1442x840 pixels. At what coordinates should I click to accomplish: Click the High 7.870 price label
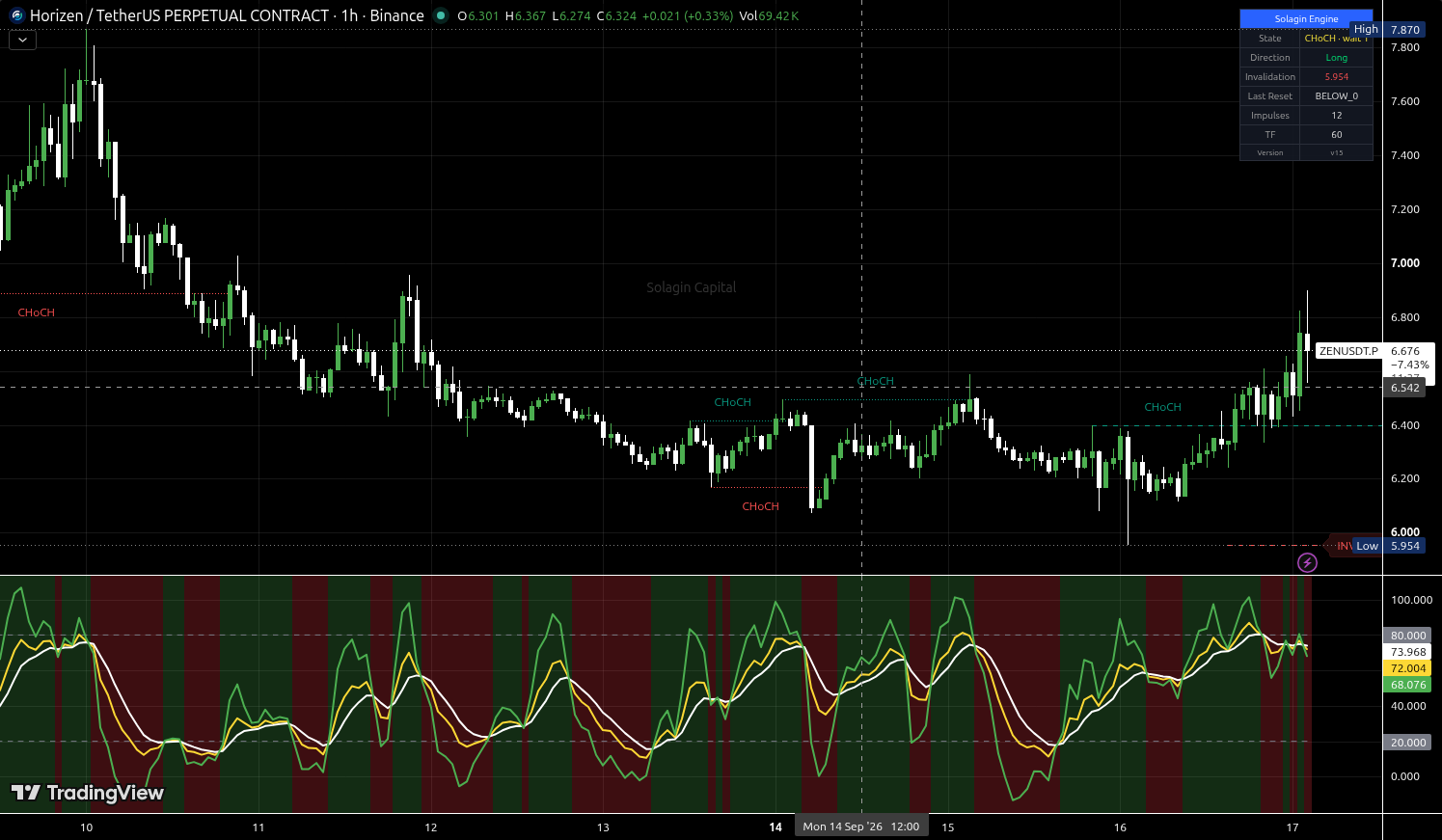point(1386,30)
